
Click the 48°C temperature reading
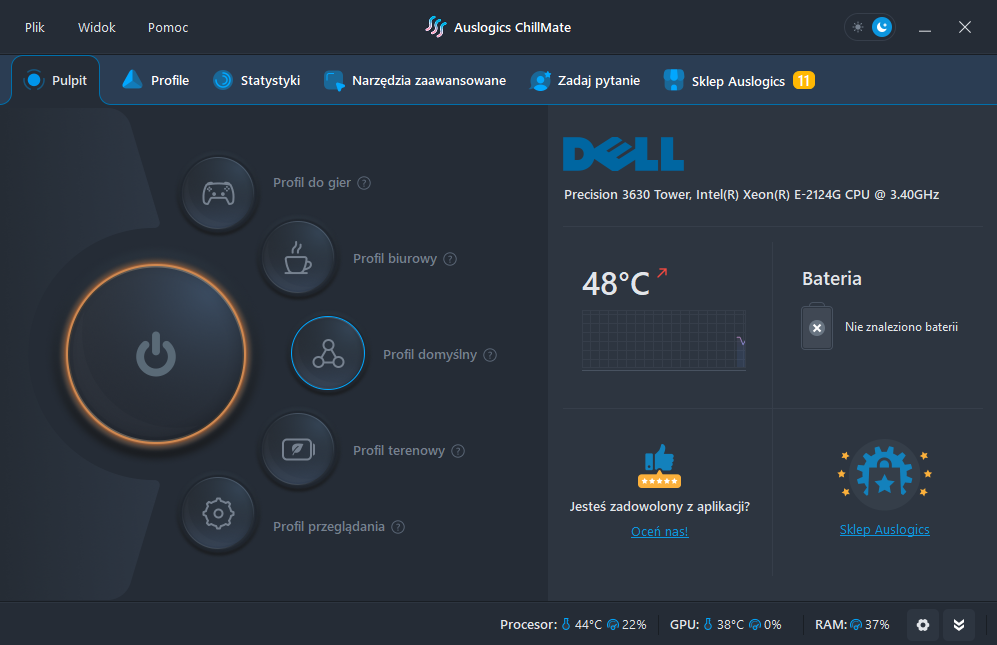[x=615, y=284]
